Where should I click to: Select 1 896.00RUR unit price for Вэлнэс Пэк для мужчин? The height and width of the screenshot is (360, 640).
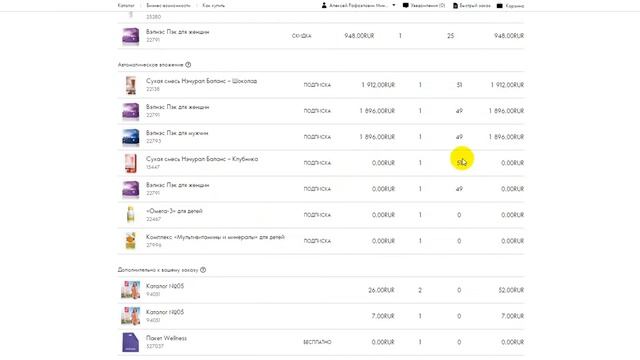(x=377, y=137)
